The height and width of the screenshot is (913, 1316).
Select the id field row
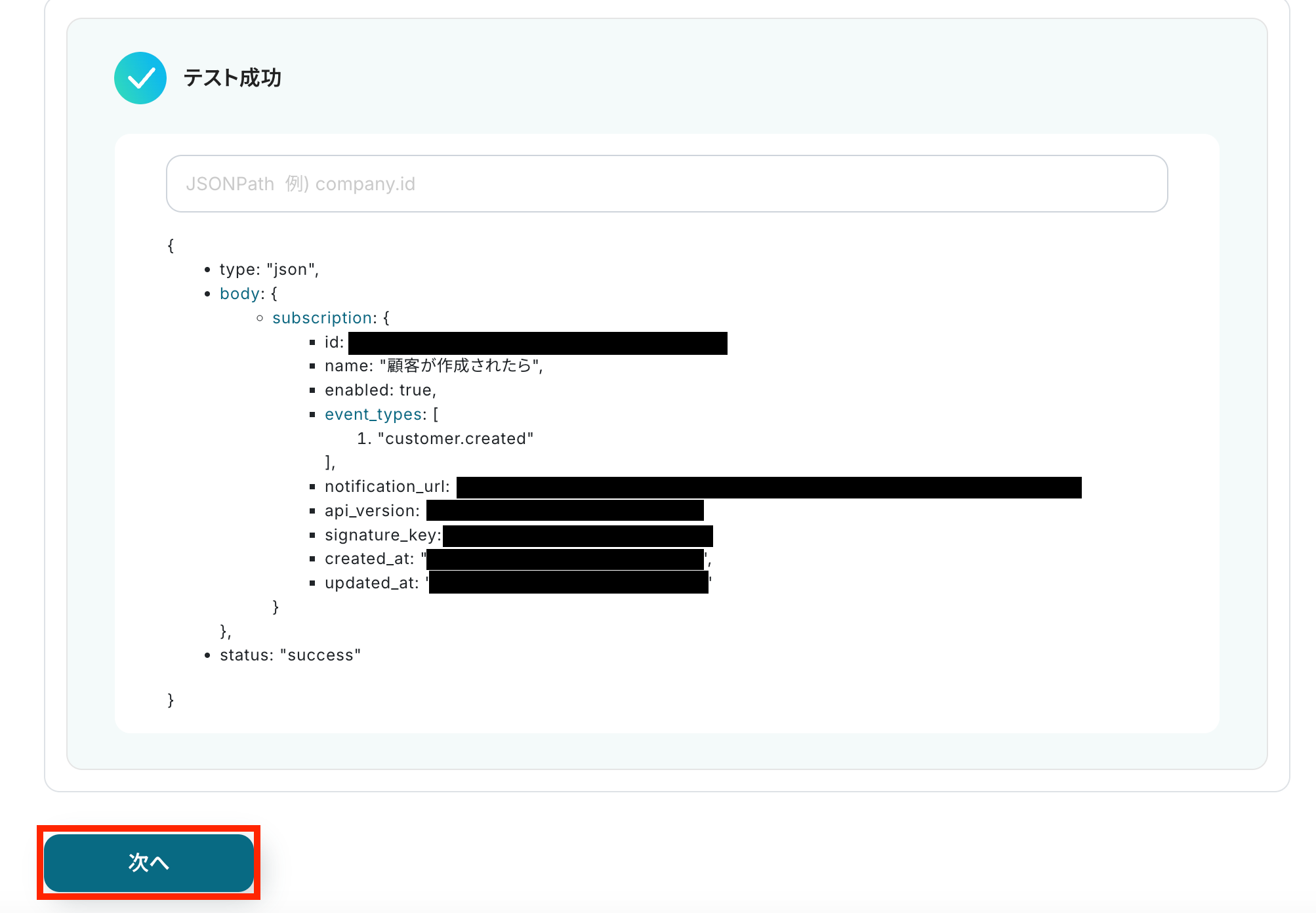coord(334,342)
